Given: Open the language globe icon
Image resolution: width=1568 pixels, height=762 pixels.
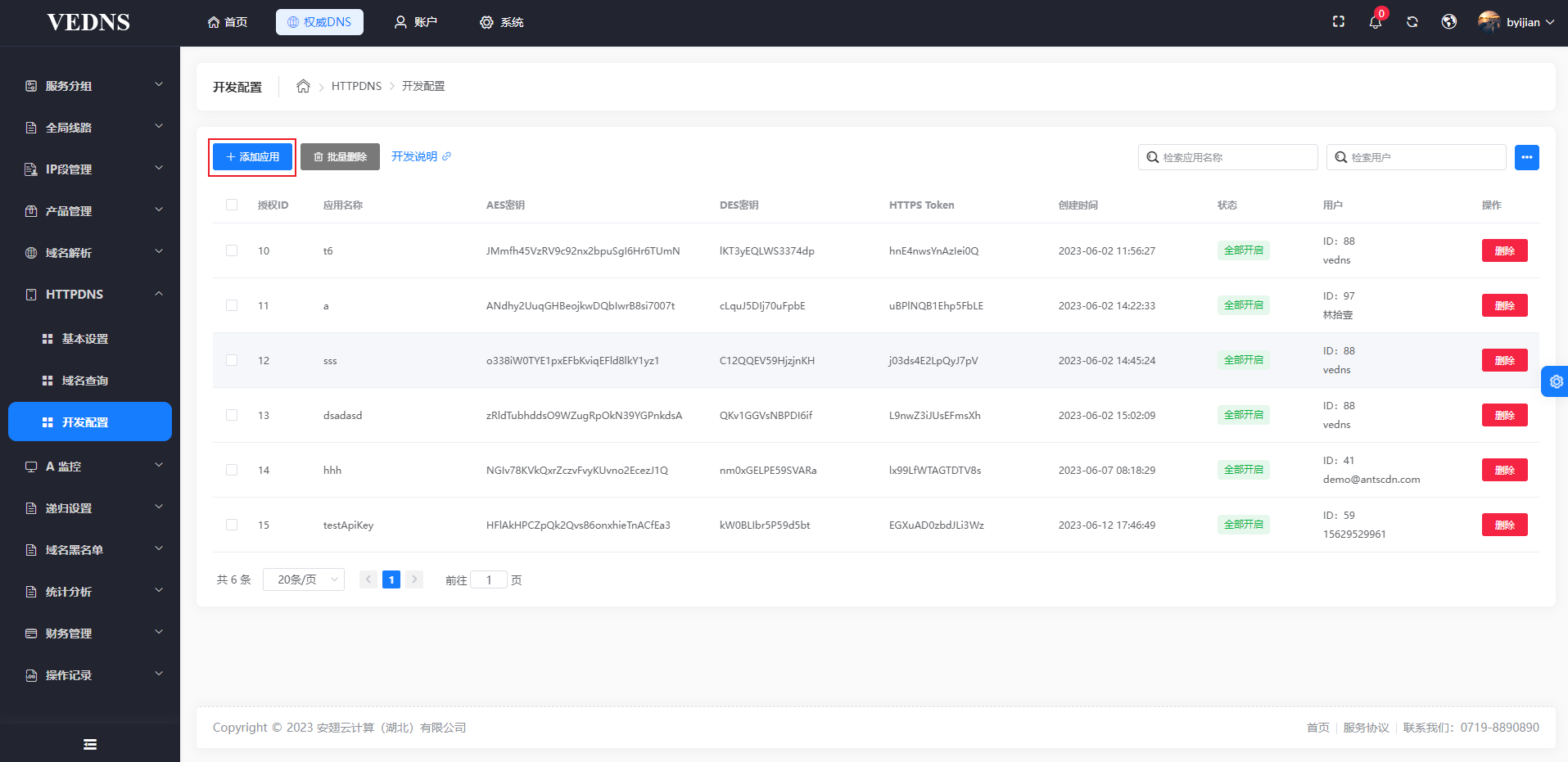Looking at the screenshot, I should 1449,22.
